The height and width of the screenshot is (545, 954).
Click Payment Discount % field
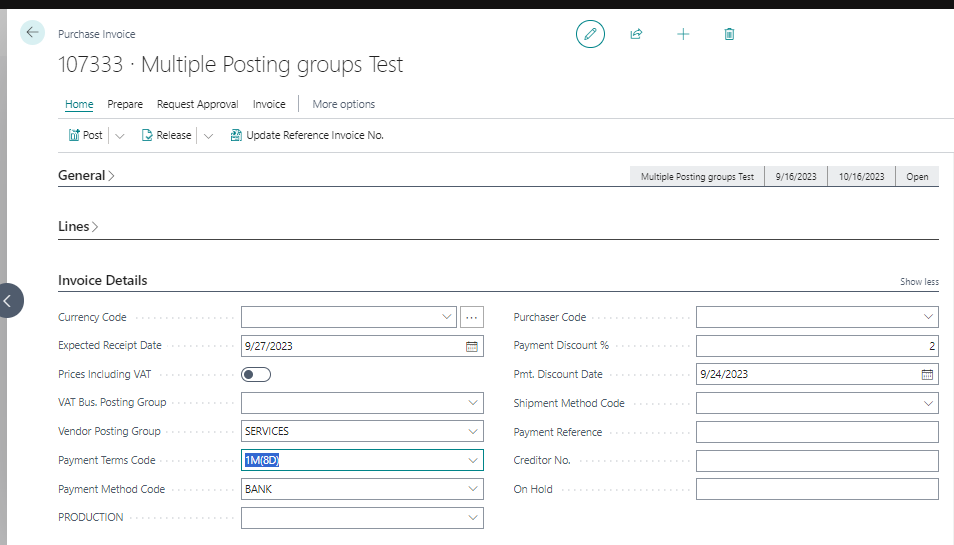tap(817, 346)
